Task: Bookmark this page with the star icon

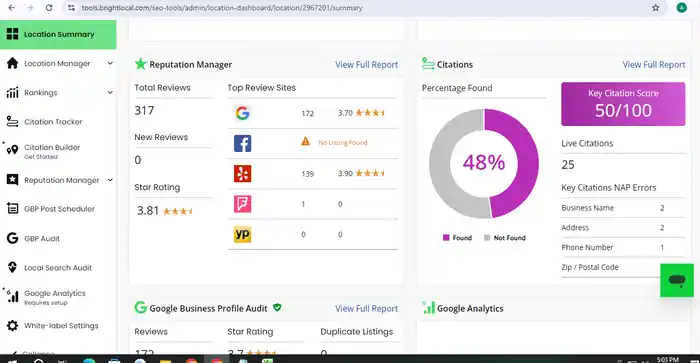Action: (655, 8)
